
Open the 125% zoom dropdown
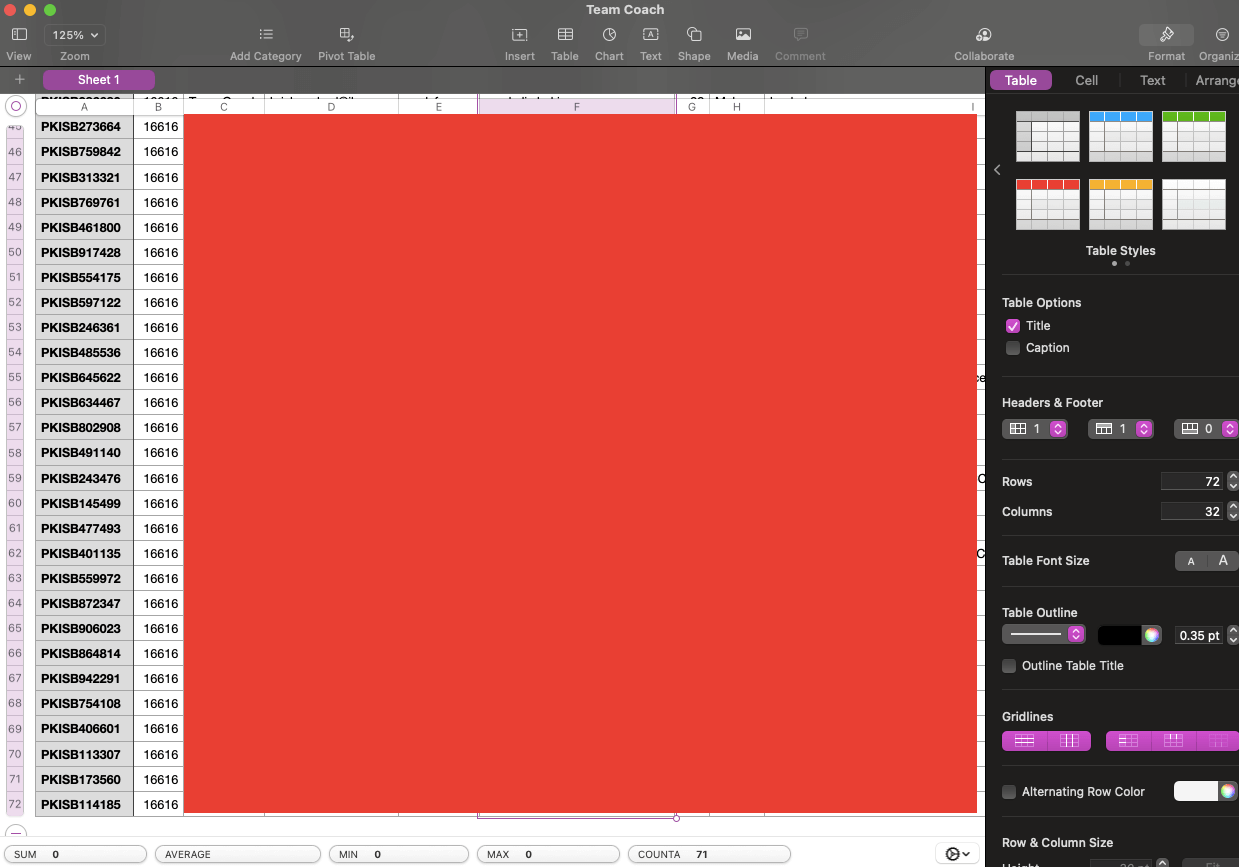click(x=77, y=35)
